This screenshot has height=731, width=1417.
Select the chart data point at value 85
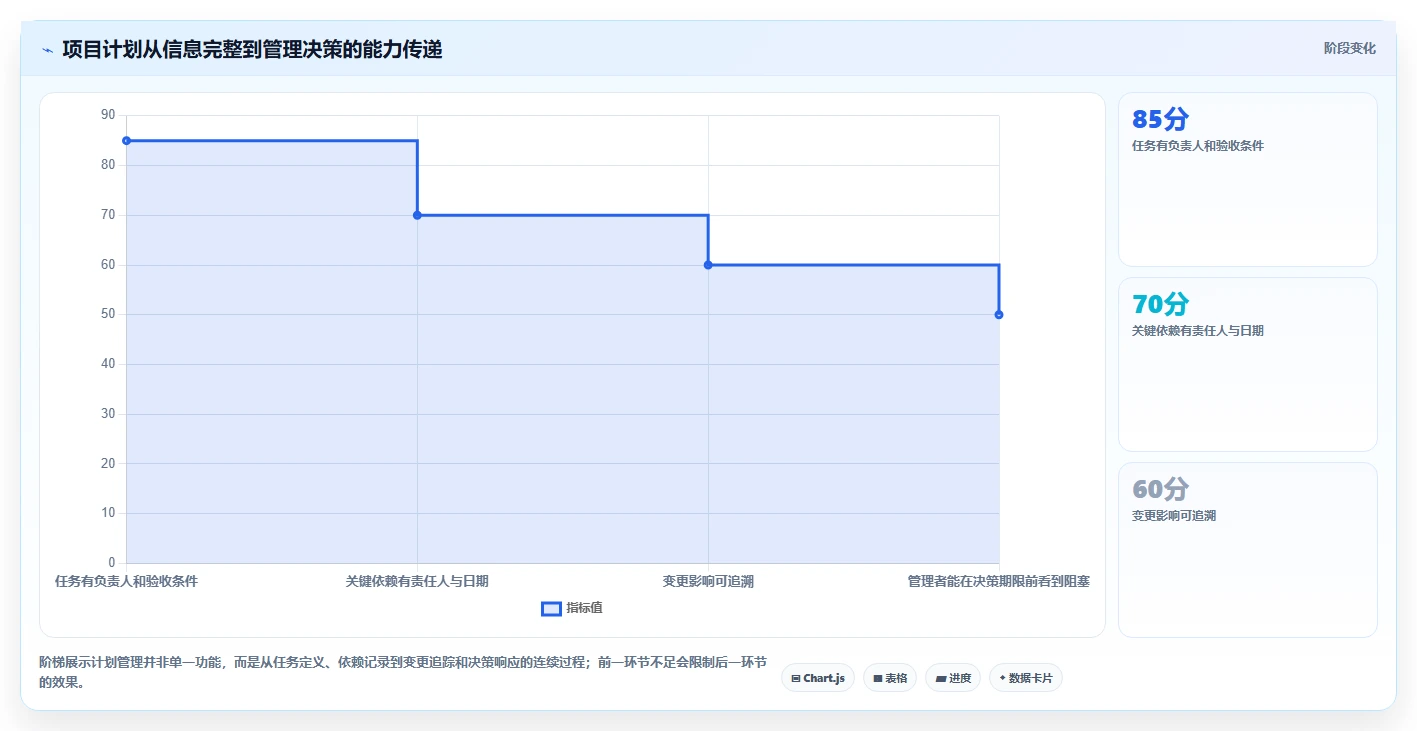[x=126, y=141]
